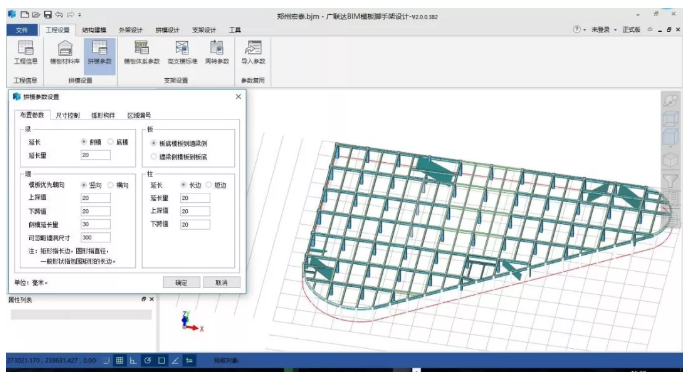689x377 pixels.
Task: Click the orbit view icon in the viewport toolbar
Action: (670, 101)
